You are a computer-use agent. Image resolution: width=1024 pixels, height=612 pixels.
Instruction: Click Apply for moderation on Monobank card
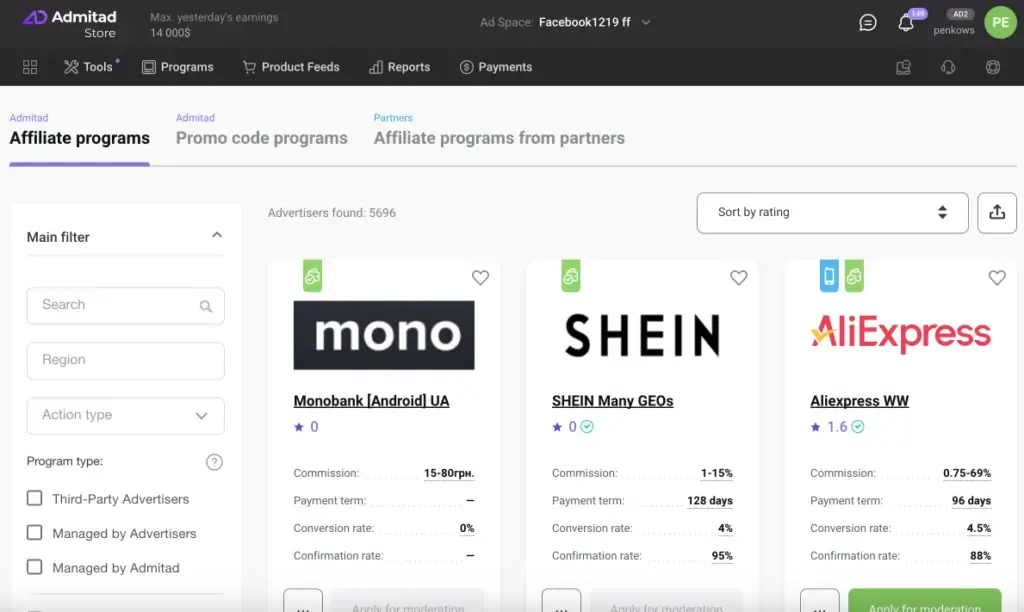click(x=408, y=601)
